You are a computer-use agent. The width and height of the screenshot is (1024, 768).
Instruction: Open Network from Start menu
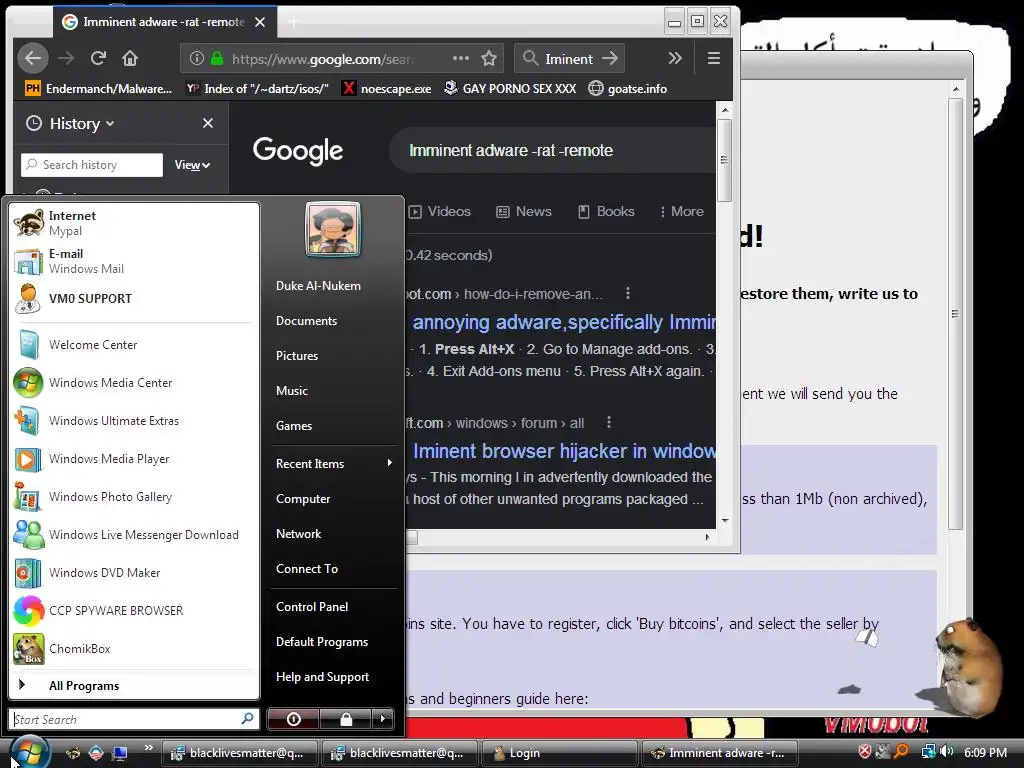click(334, 534)
